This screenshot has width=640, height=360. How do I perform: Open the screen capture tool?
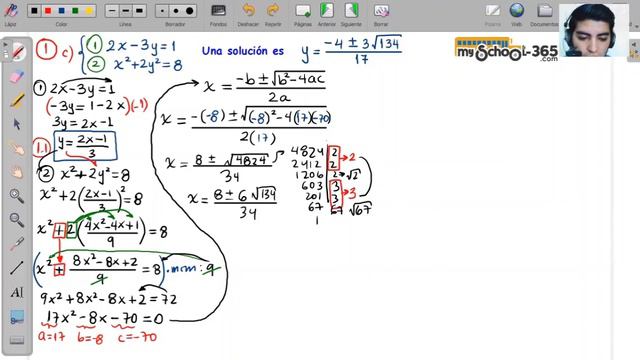(x=17, y=317)
